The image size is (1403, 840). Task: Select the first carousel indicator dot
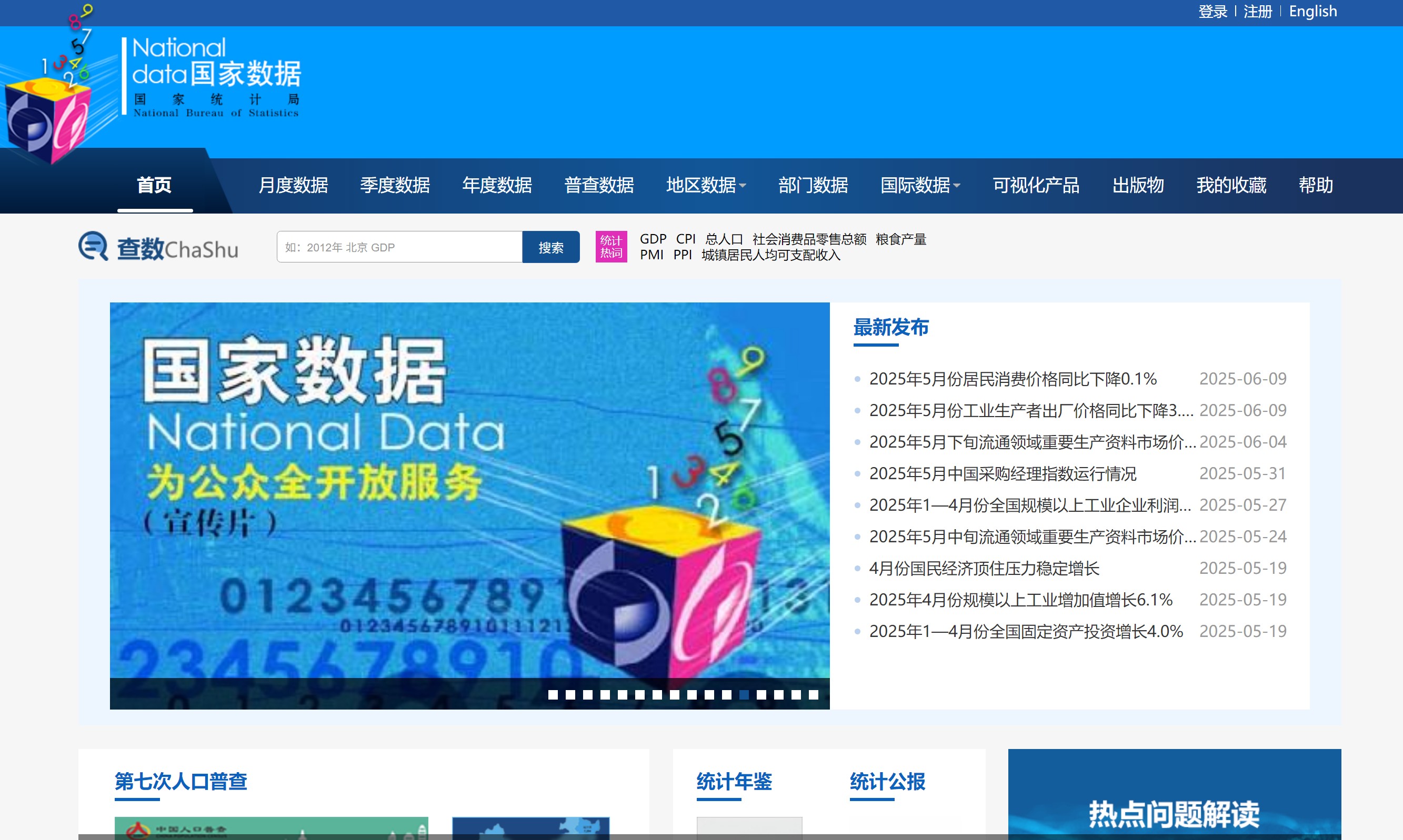point(553,694)
